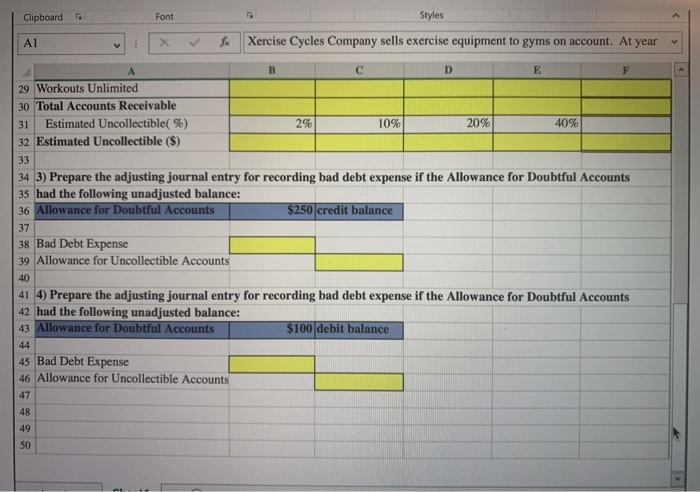Click the Name Box showing A1
Image resolution: width=700 pixels, height=492 pixels.
(x=71, y=43)
